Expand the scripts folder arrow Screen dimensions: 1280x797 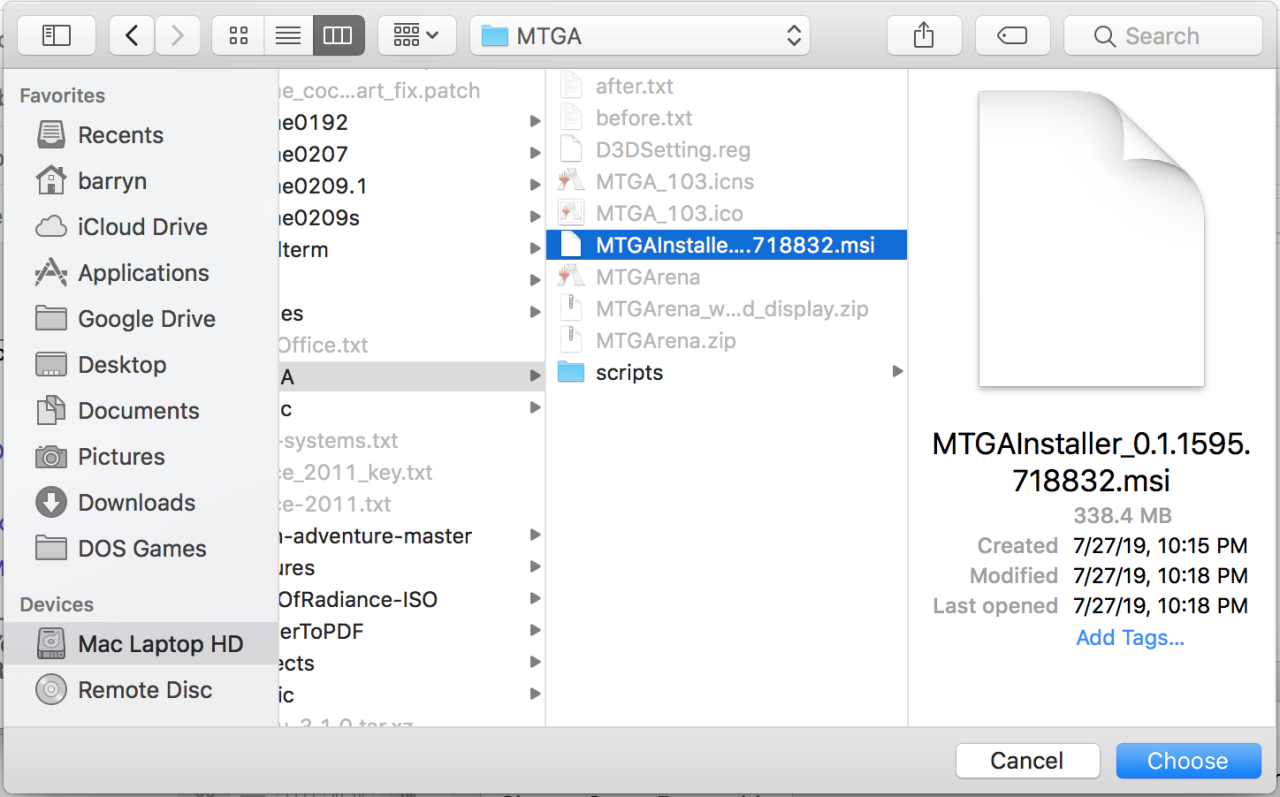pos(897,372)
